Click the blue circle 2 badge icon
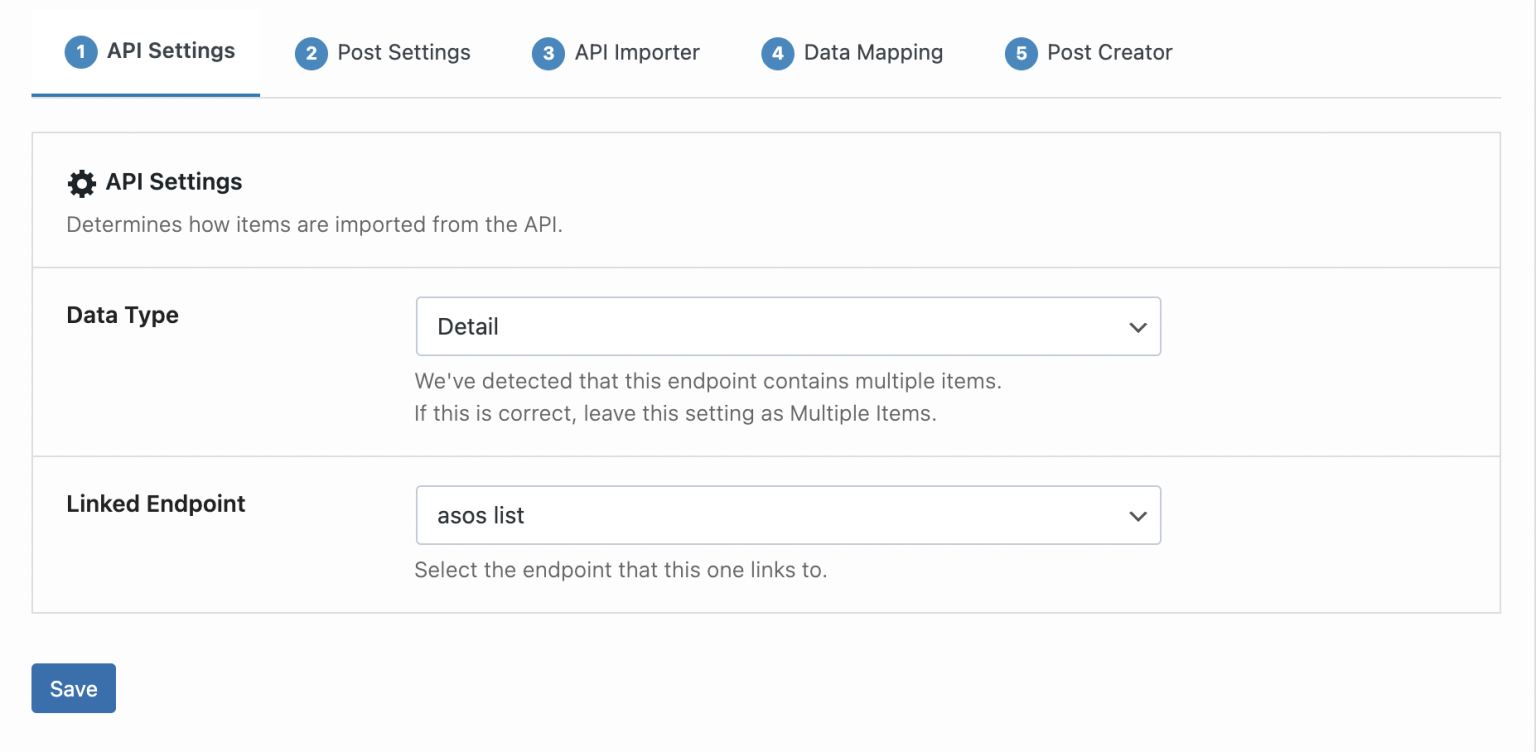The width and height of the screenshot is (1536, 752). [311, 53]
